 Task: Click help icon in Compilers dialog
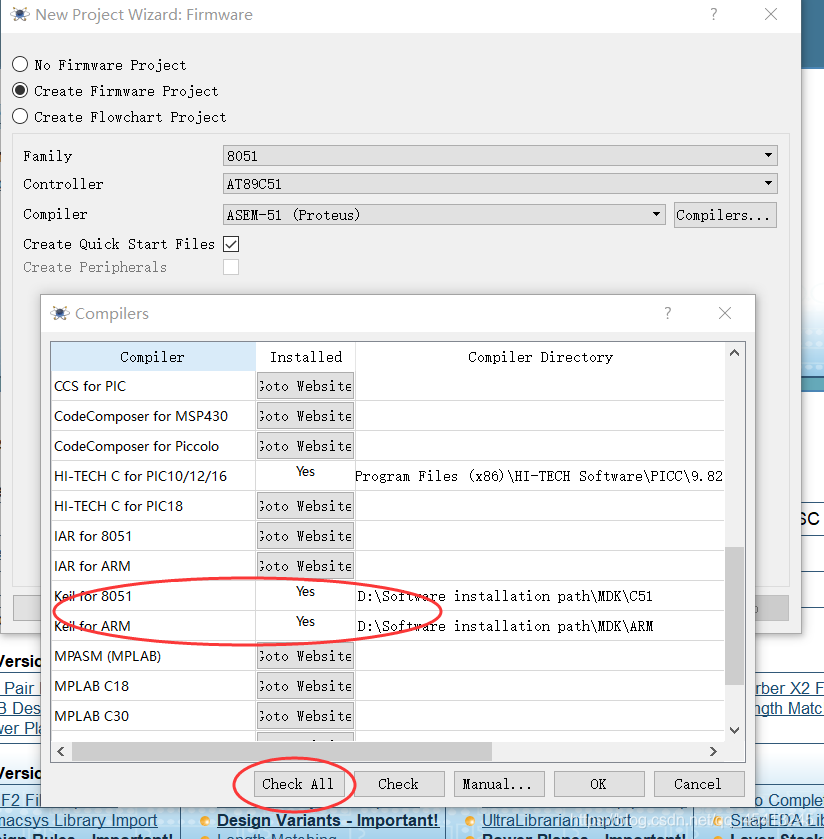pos(667,313)
